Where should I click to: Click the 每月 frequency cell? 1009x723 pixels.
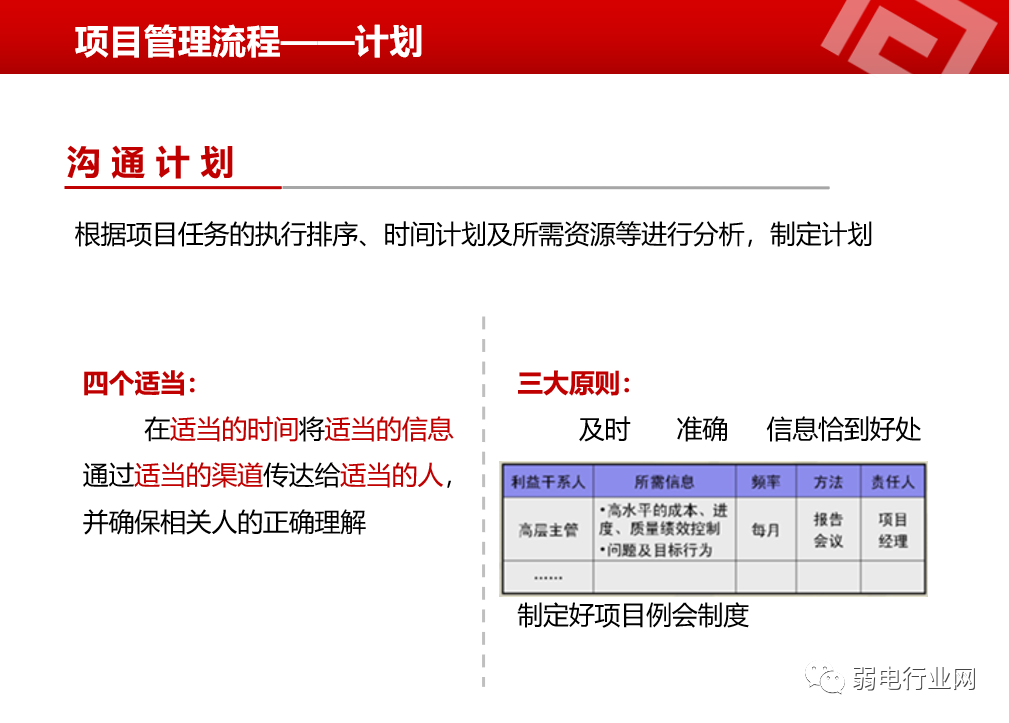tap(766, 528)
